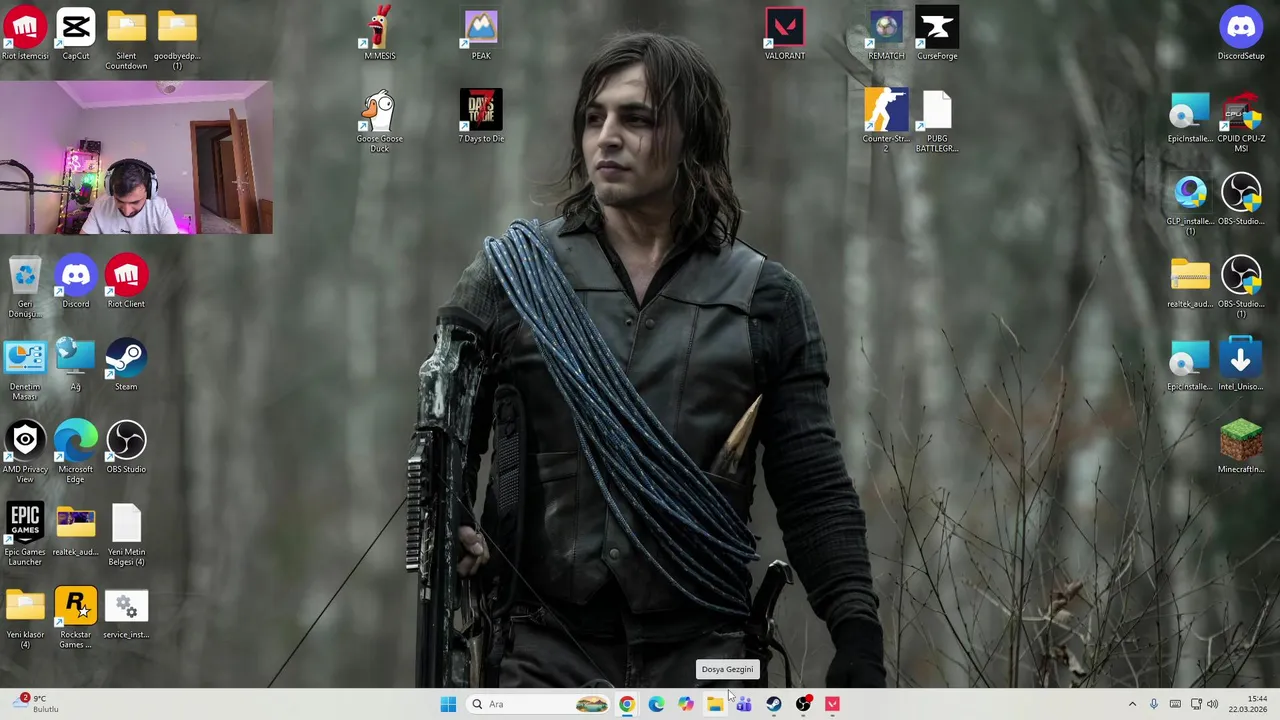This screenshot has width=1280, height=720.
Task: Select the Epicinstaller icon beside Intel_Uniso
Action: (x=1190, y=365)
